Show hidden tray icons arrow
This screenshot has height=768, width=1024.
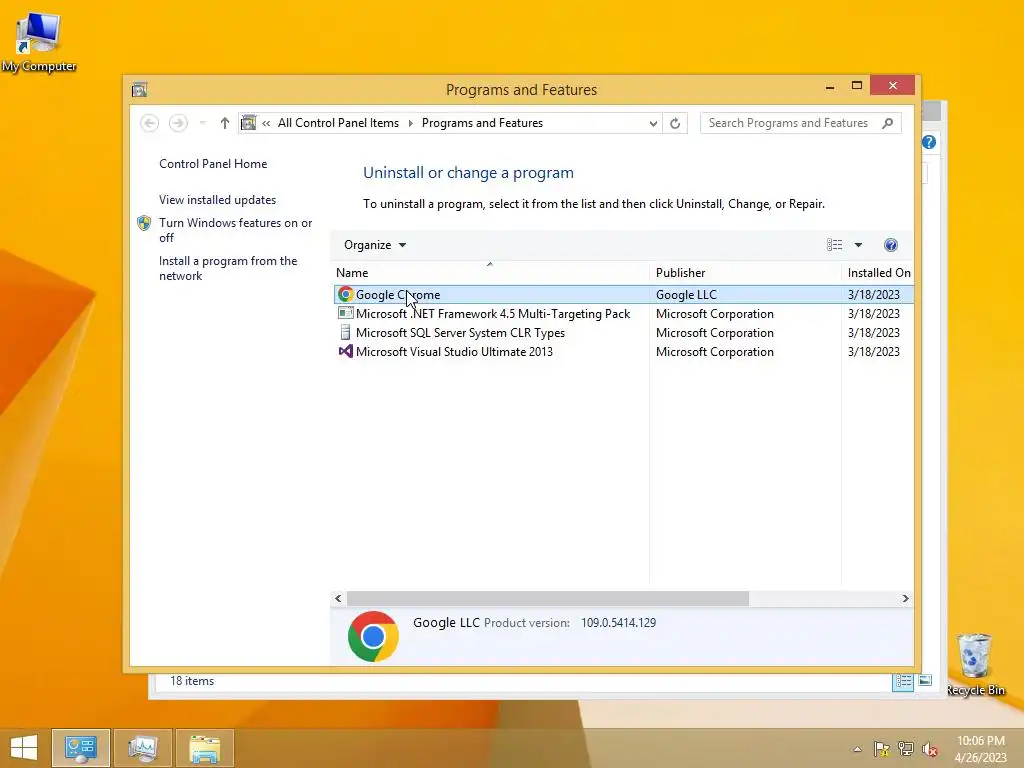pos(857,749)
